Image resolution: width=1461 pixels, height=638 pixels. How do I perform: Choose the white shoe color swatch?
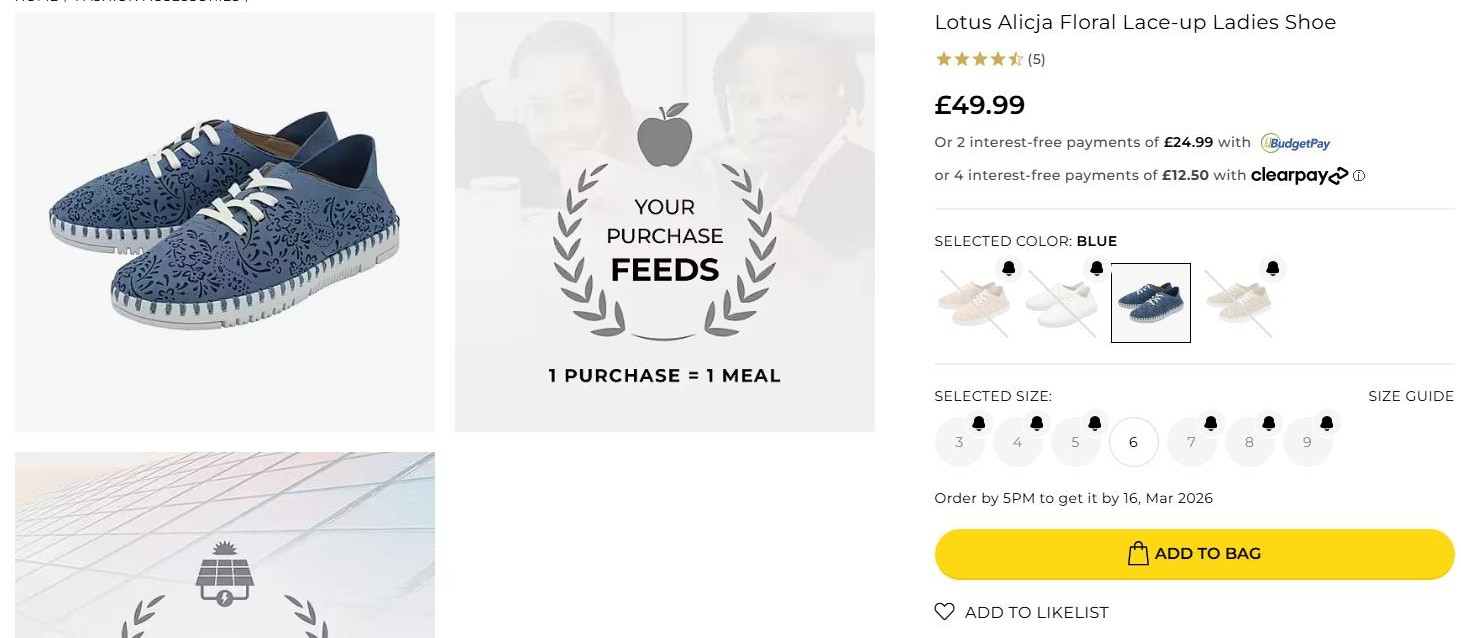1062,304
